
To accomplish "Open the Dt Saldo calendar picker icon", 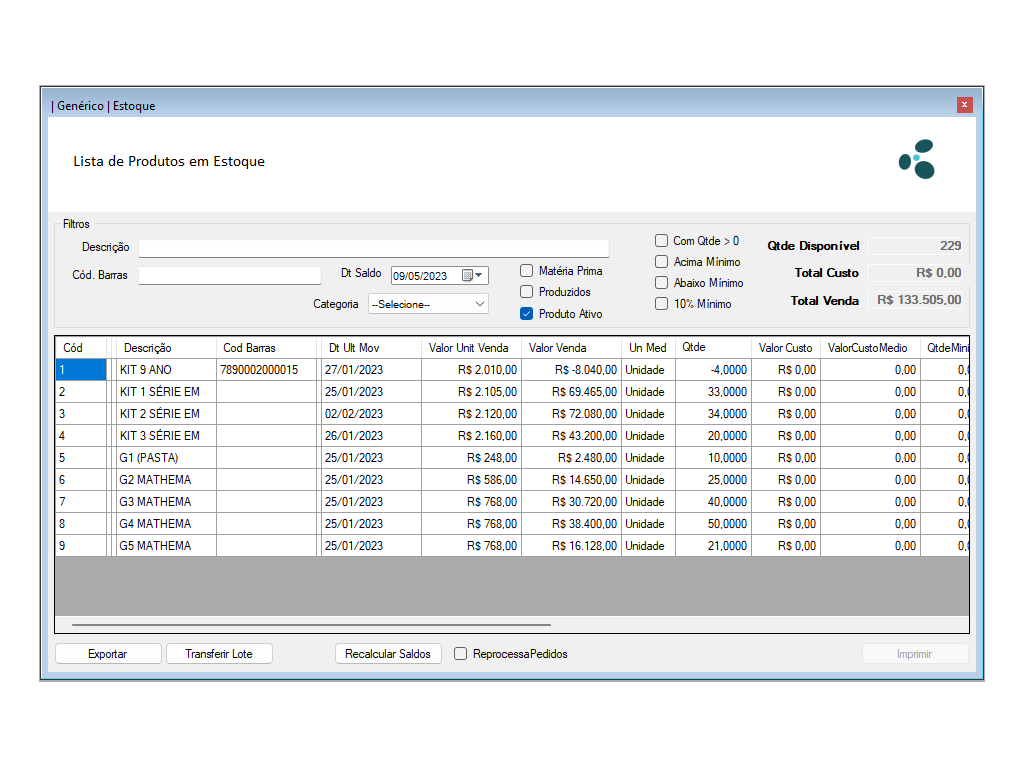I will pos(467,276).
